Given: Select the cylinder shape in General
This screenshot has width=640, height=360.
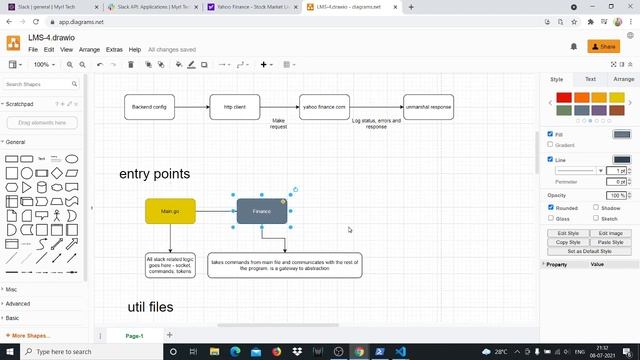Looking at the screenshot, I should click(x=42, y=187).
